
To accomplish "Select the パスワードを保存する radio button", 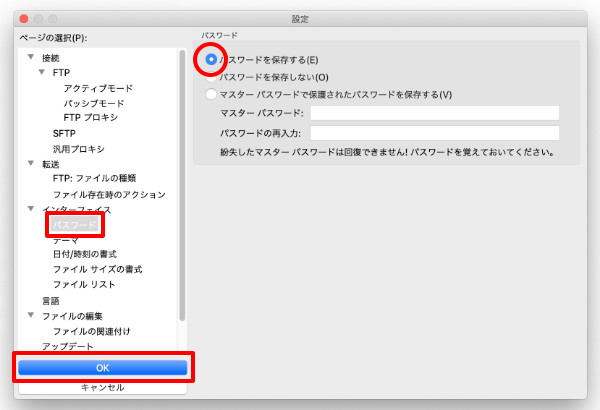I will click(x=211, y=60).
